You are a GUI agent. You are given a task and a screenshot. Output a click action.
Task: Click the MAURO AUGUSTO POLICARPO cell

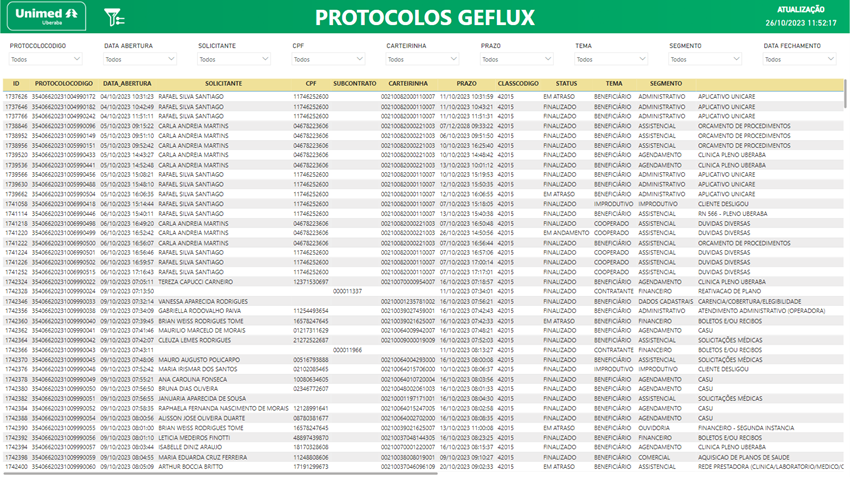[x=199, y=360]
